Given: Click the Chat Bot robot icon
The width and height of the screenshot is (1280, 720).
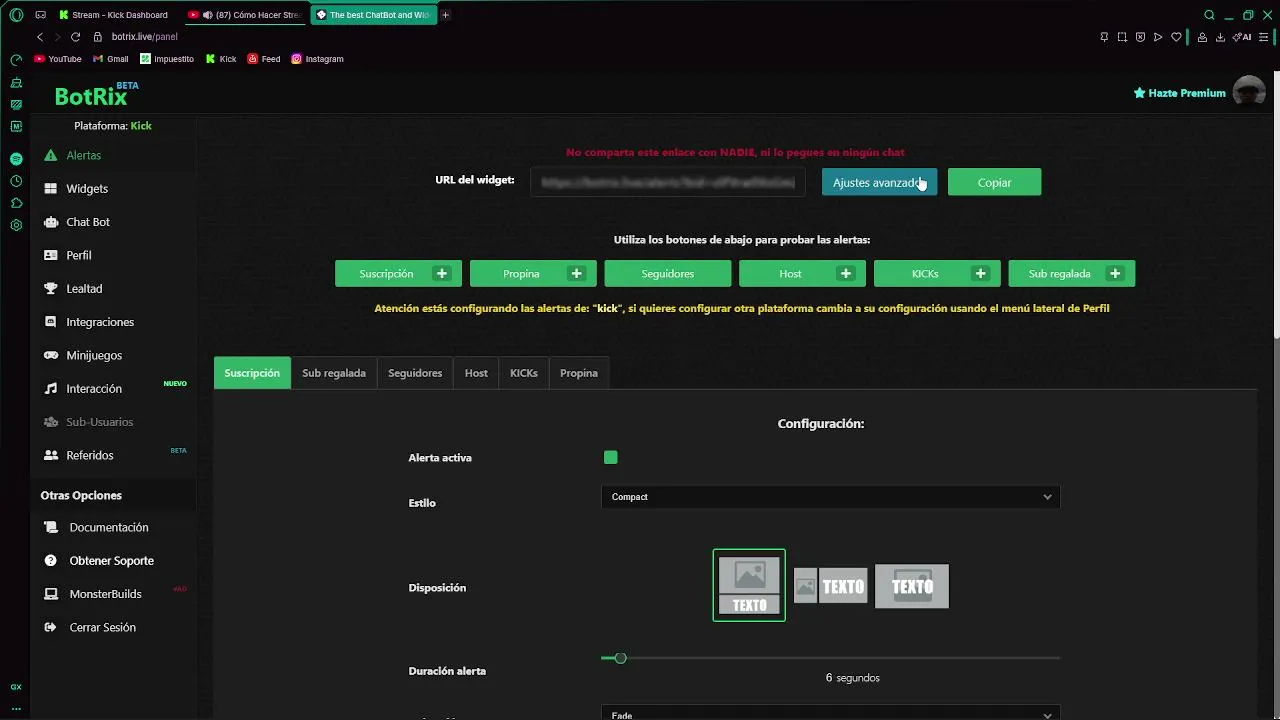Looking at the screenshot, I should [51, 222].
